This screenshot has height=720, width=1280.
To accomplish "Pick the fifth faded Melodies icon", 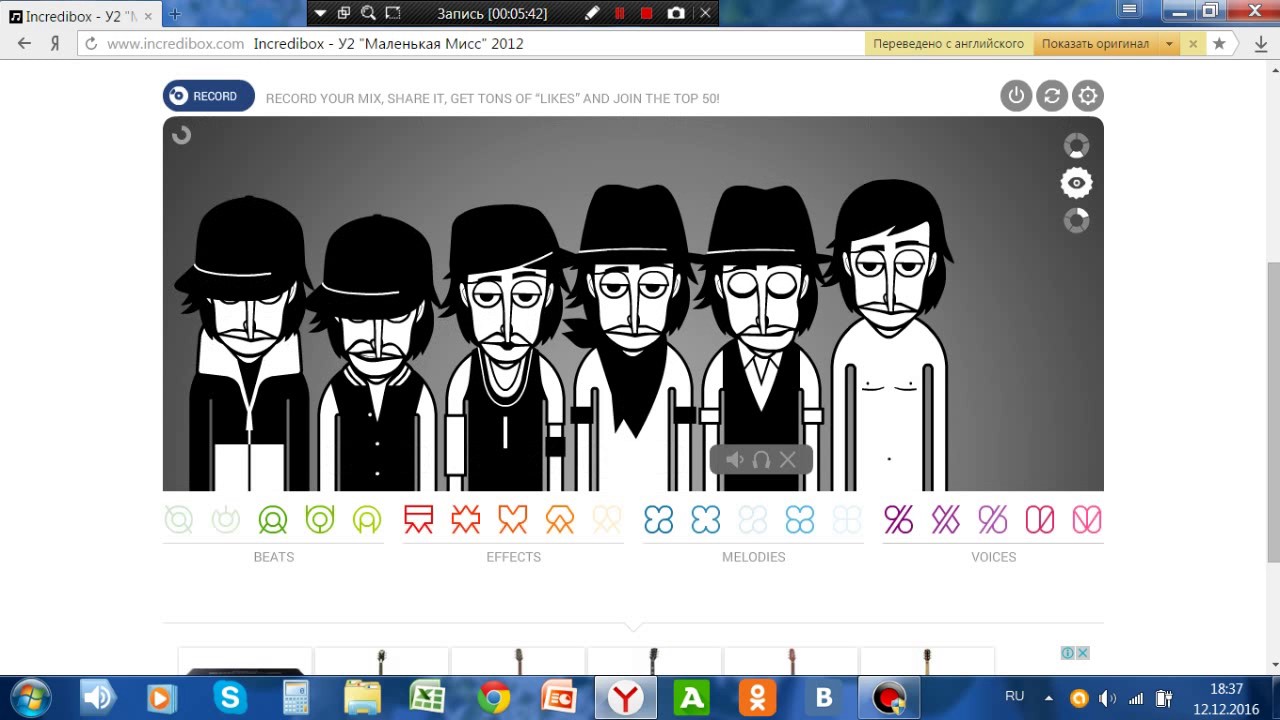I will [847, 520].
